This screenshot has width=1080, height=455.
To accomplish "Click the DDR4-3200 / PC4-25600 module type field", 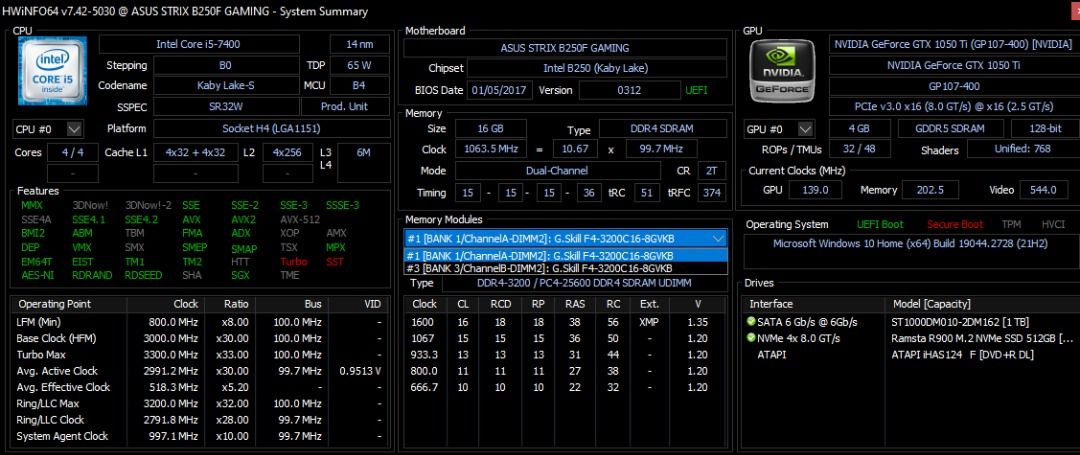I will point(584,283).
